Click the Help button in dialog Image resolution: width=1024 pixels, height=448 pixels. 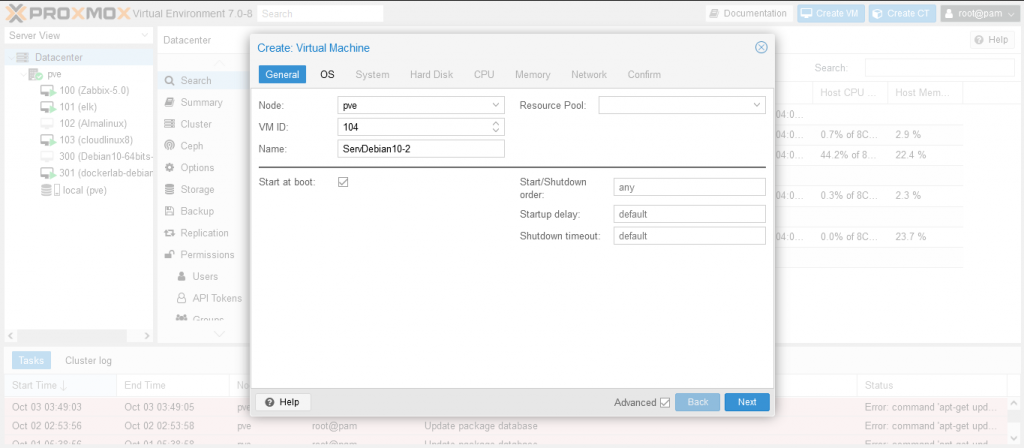point(282,402)
